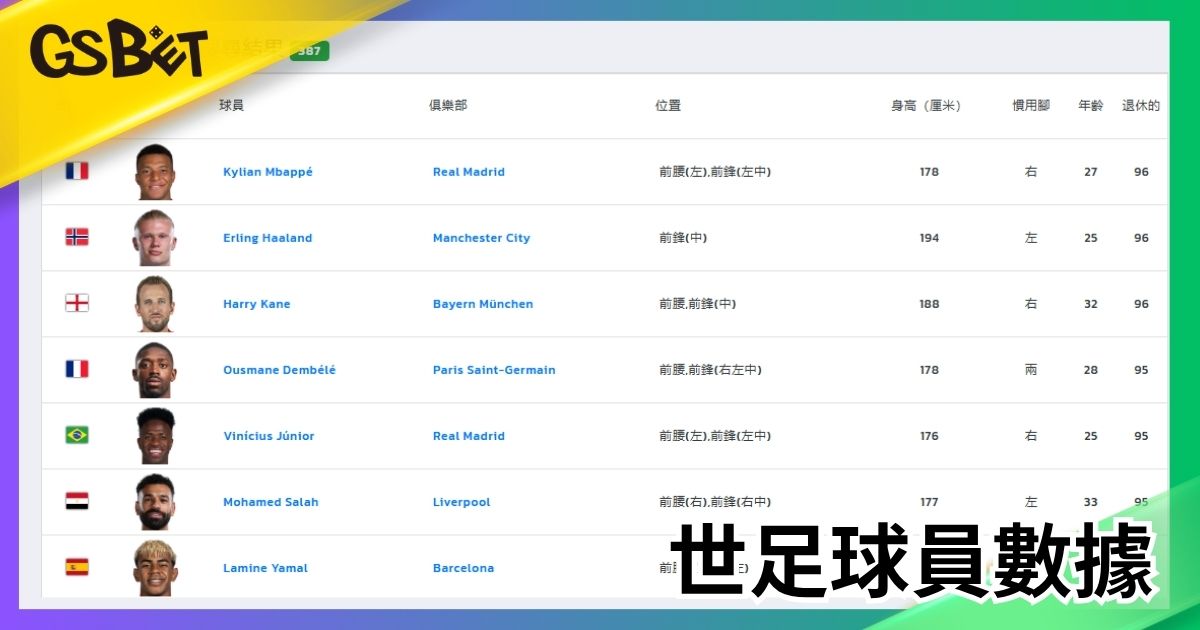Sort by the 年齡 column header
1200x630 pixels.
click(x=1091, y=105)
